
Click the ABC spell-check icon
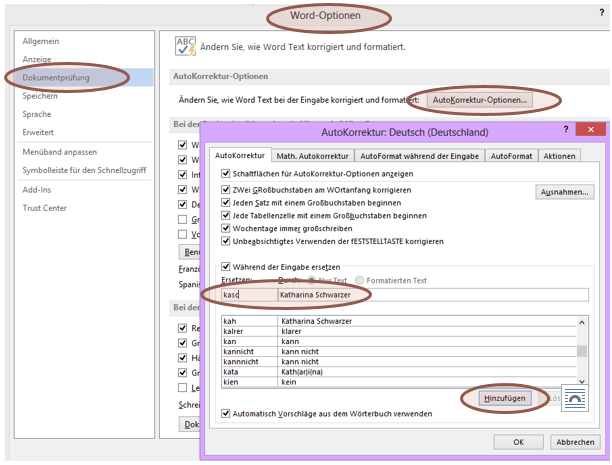(x=185, y=45)
